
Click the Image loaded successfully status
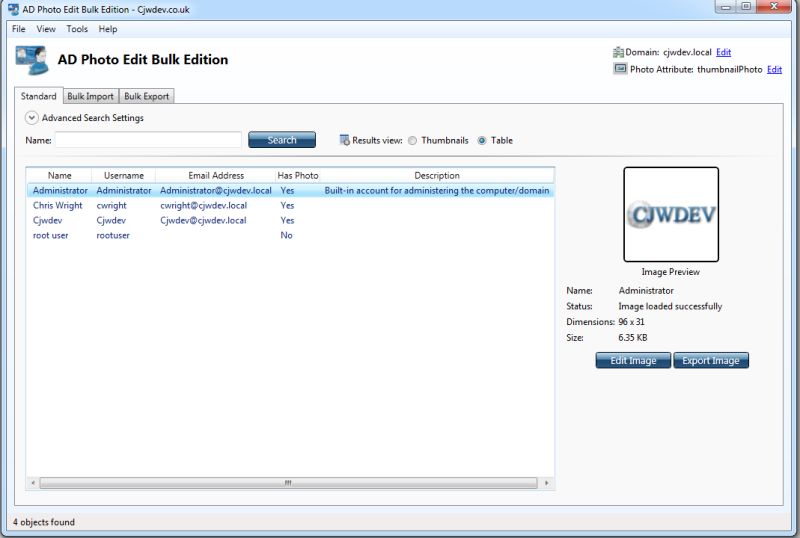coord(670,306)
